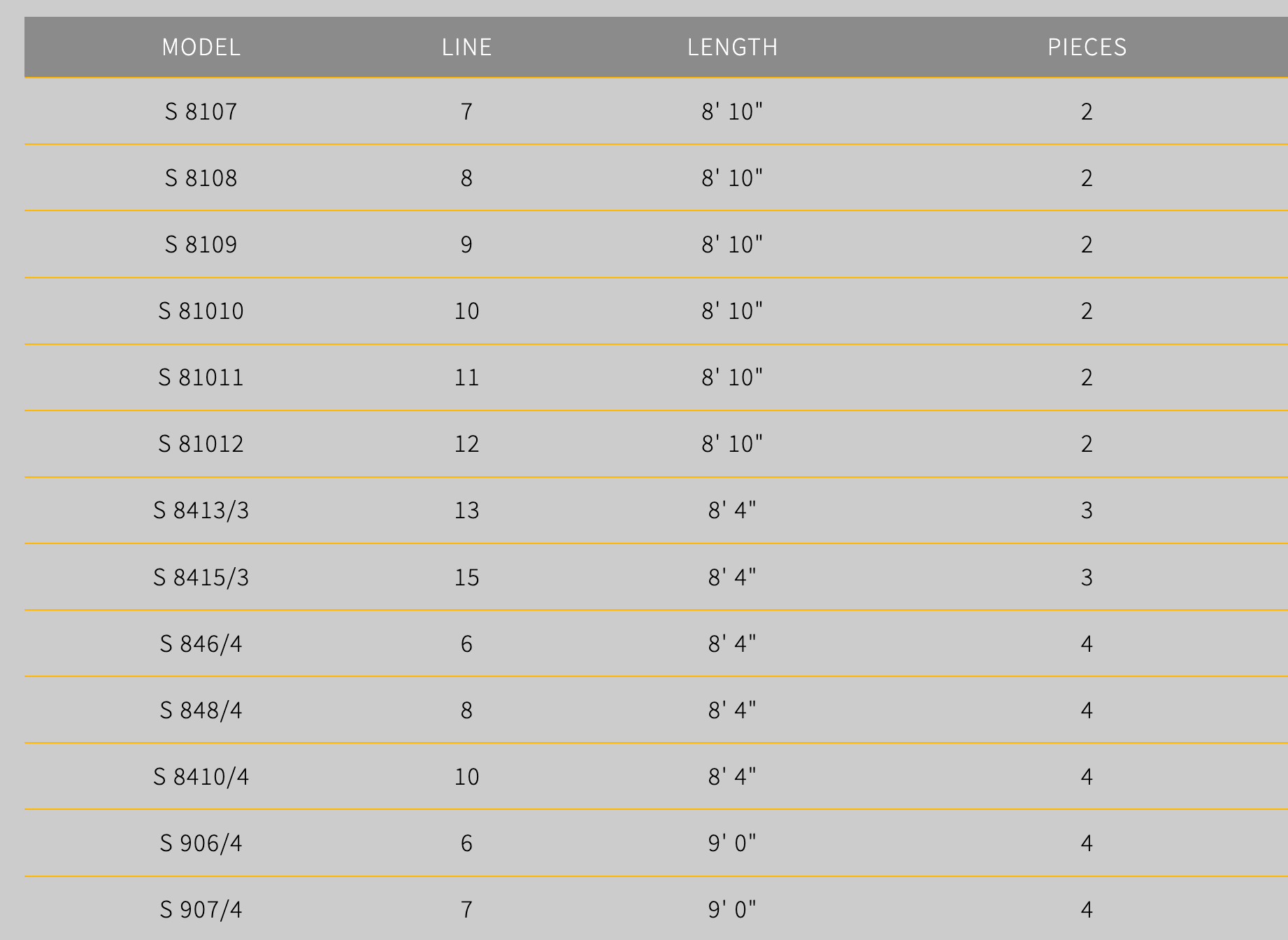Image resolution: width=1288 pixels, height=940 pixels.
Task: Select model S 8415/3
Action: coord(201,577)
